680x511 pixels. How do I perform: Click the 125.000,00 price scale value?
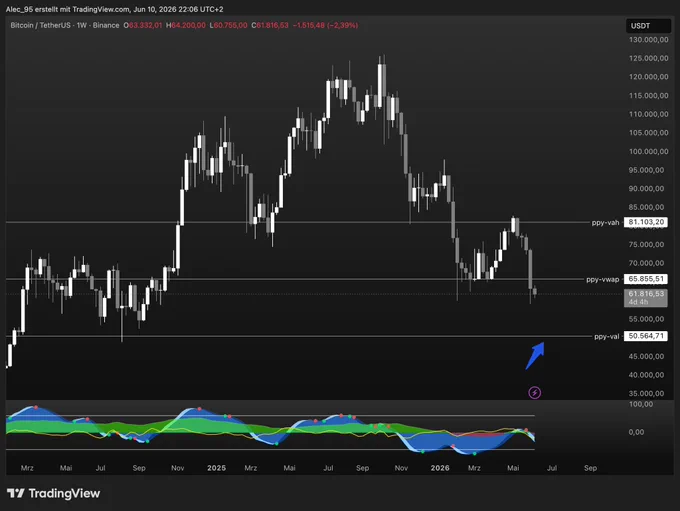tap(648, 58)
